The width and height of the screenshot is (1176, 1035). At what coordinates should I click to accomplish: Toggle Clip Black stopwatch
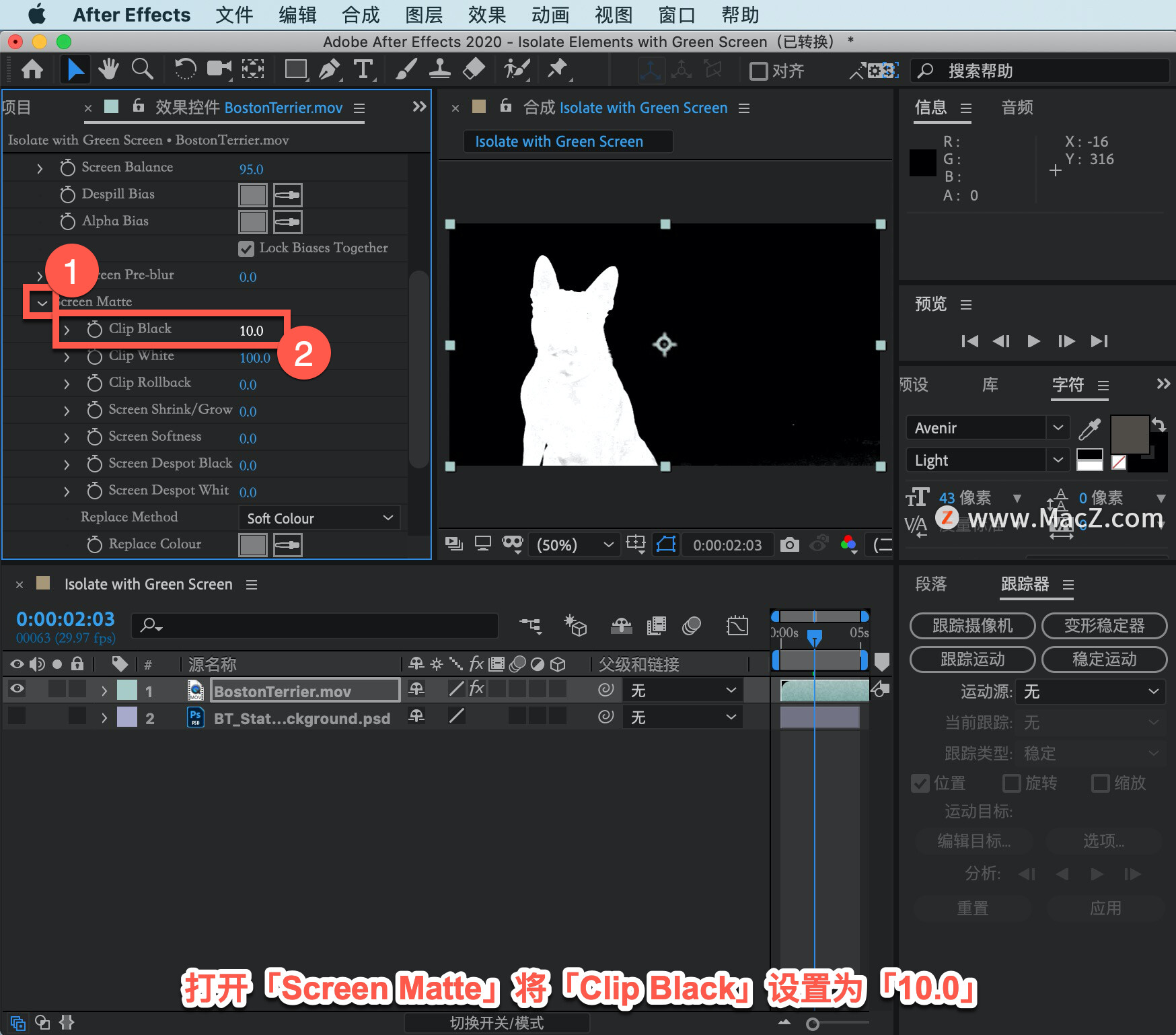coord(94,329)
